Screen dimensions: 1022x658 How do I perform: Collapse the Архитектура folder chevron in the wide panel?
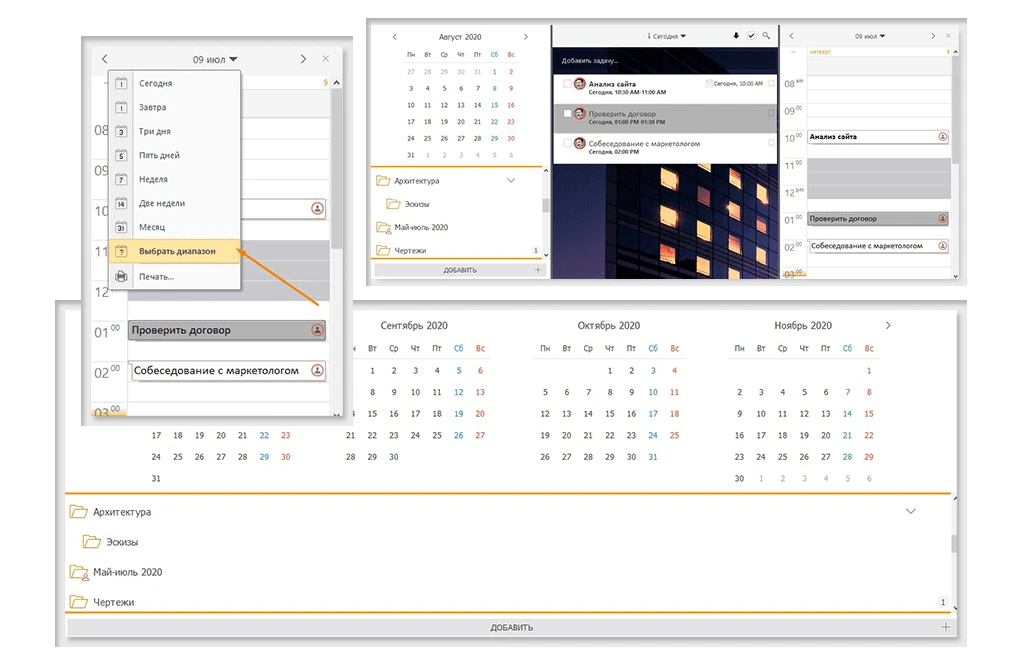910,511
